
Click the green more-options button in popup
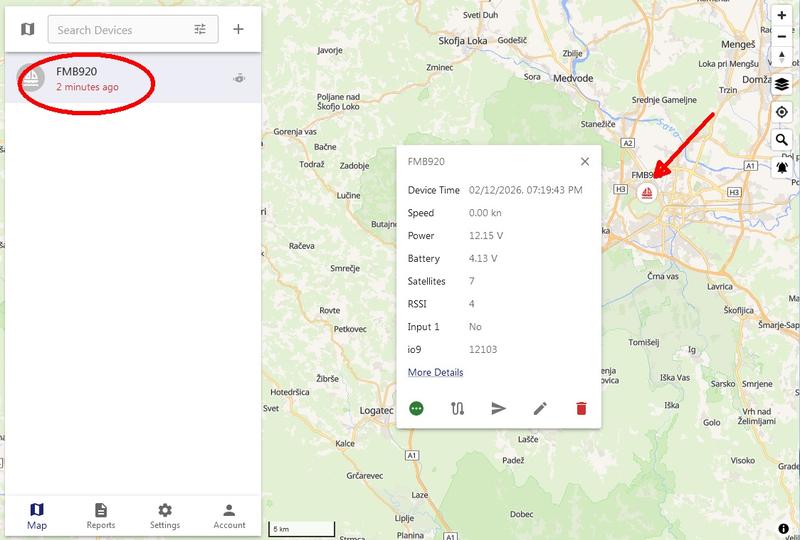[416, 408]
